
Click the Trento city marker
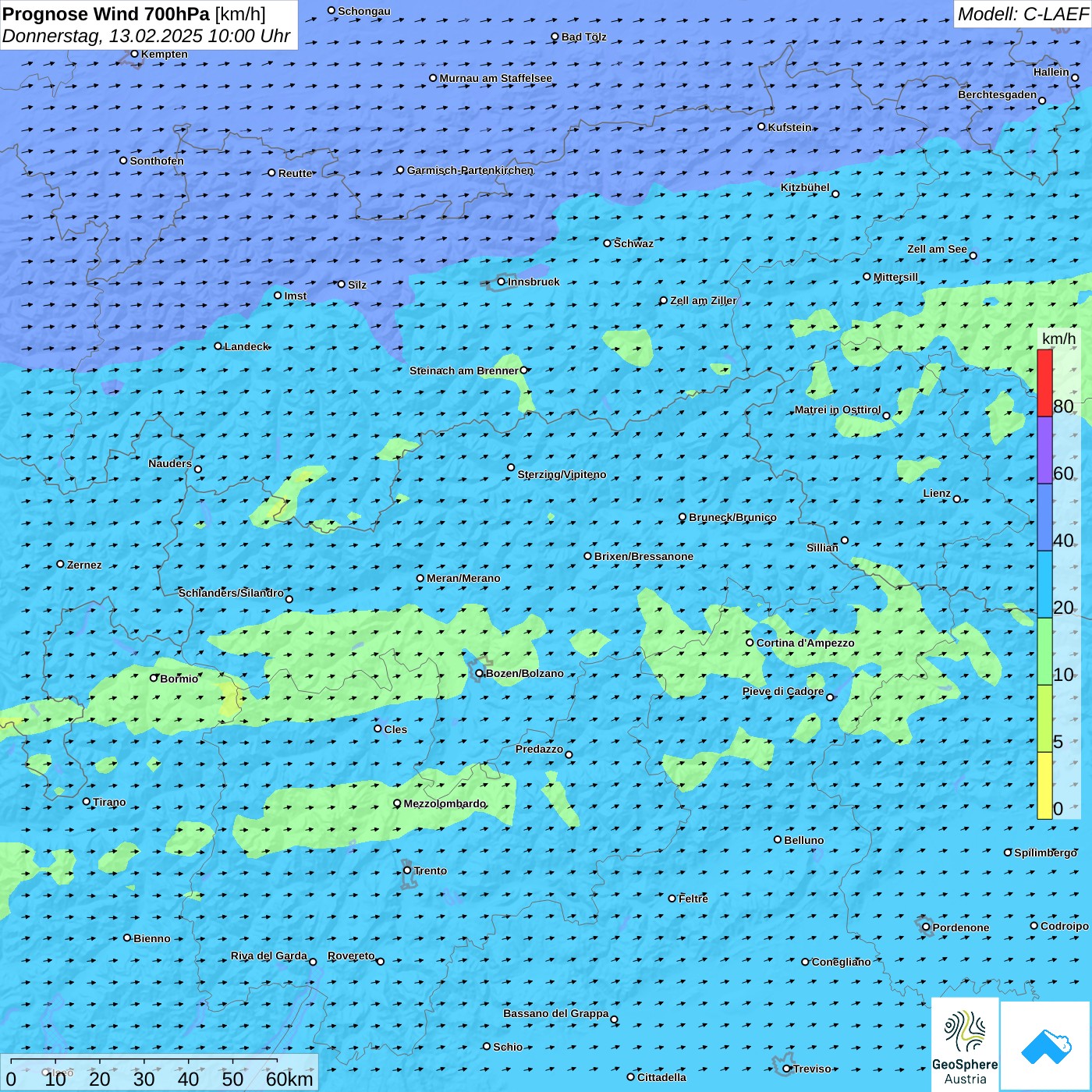coord(407,870)
